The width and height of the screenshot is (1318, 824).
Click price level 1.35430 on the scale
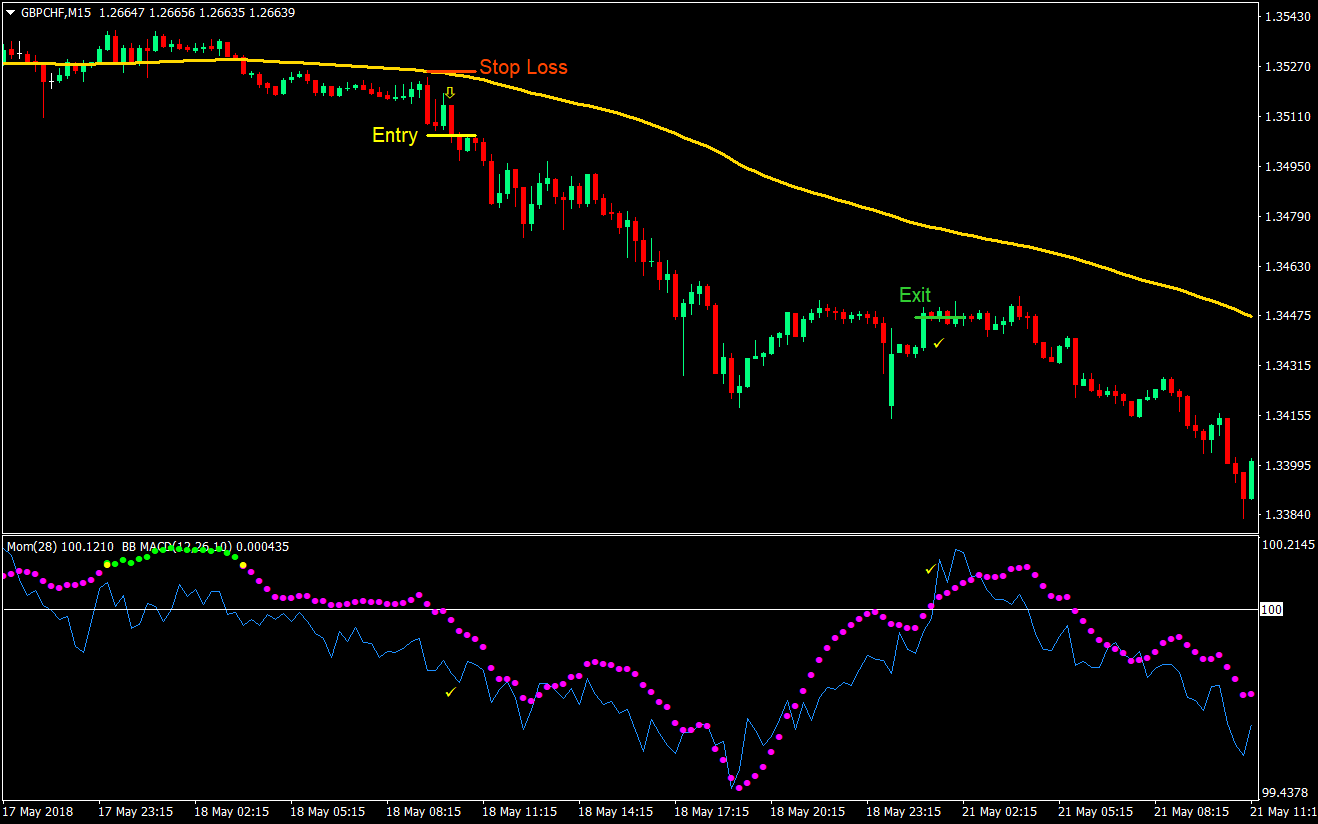coord(1286,18)
